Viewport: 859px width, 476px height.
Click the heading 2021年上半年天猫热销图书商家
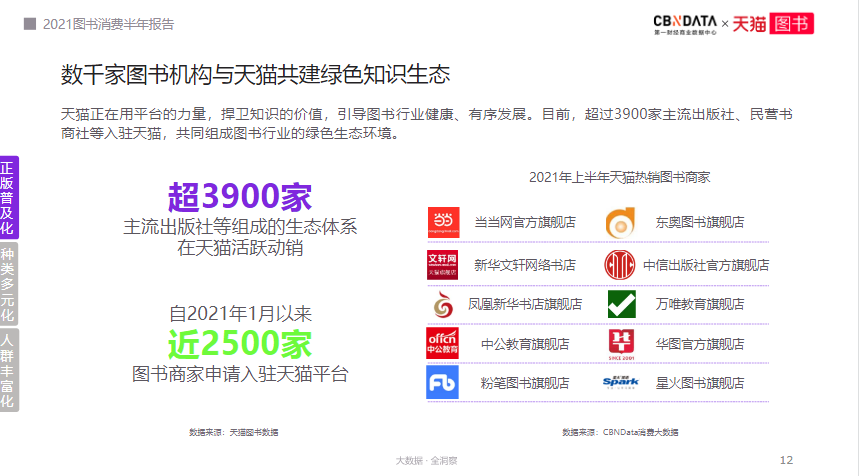click(x=619, y=177)
